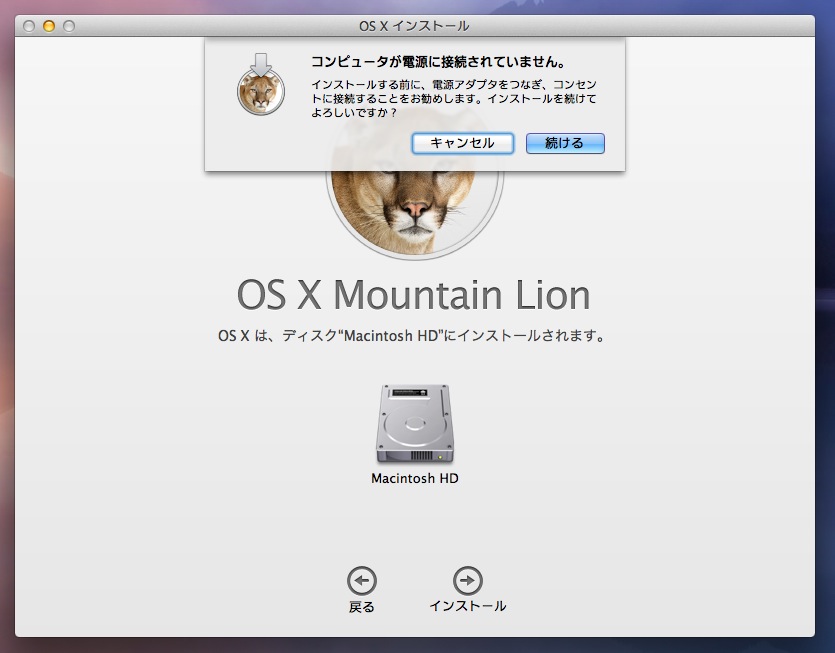Click the インストール forward arrow icon
Image resolution: width=835 pixels, height=653 pixels.
click(x=468, y=581)
